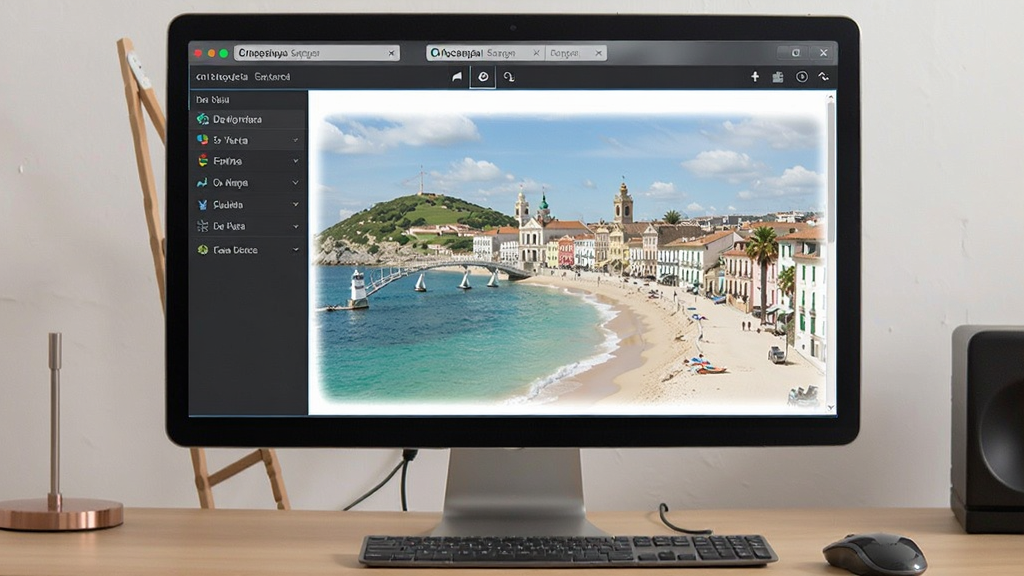The height and width of the screenshot is (576, 1024).
Task: Click the teal swirl icon in the sidebar
Action: (x=202, y=119)
